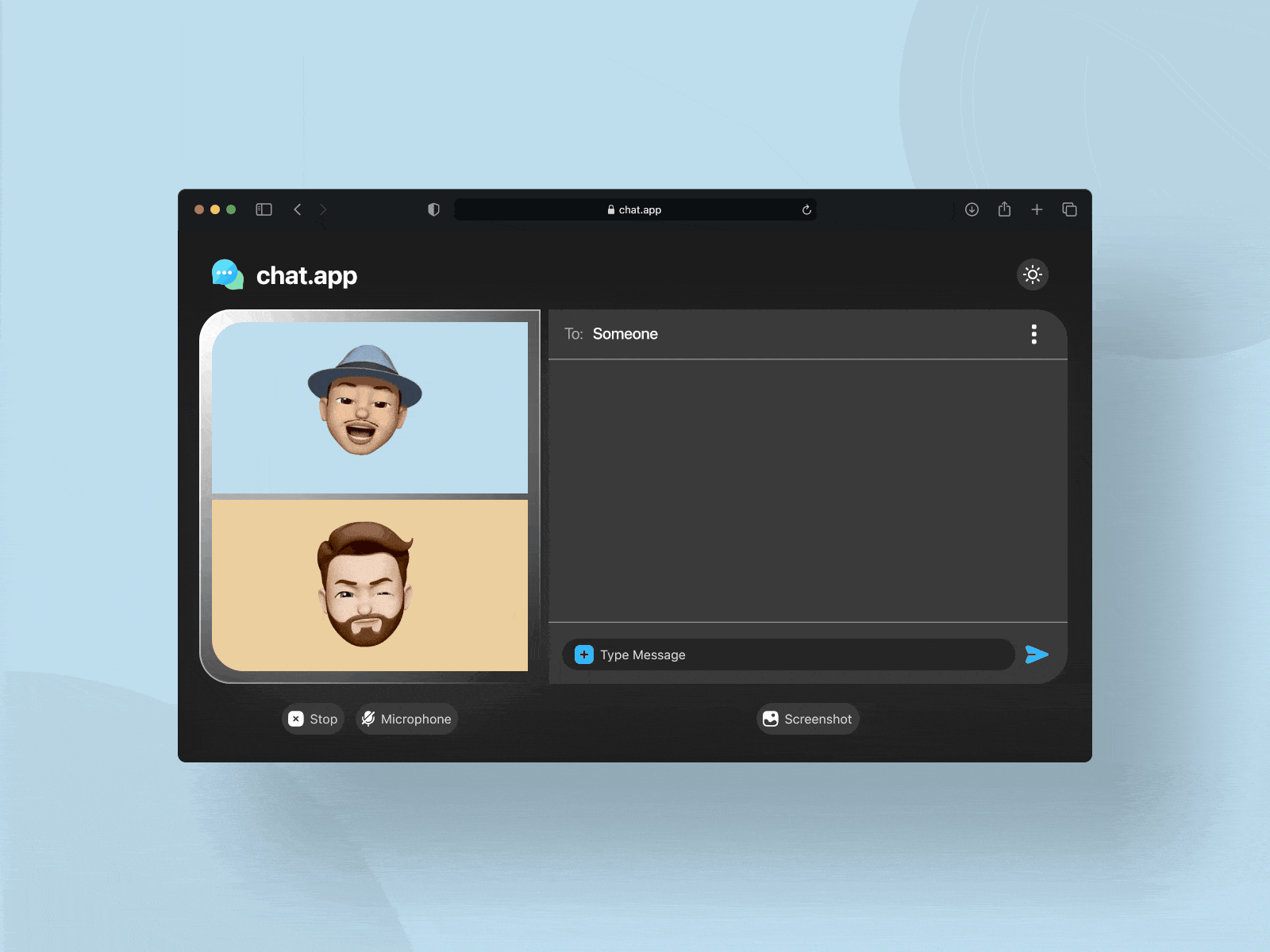Show the tab overview icon
The width and height of the screenshot is (1270, 952).
coord(1069,209)
